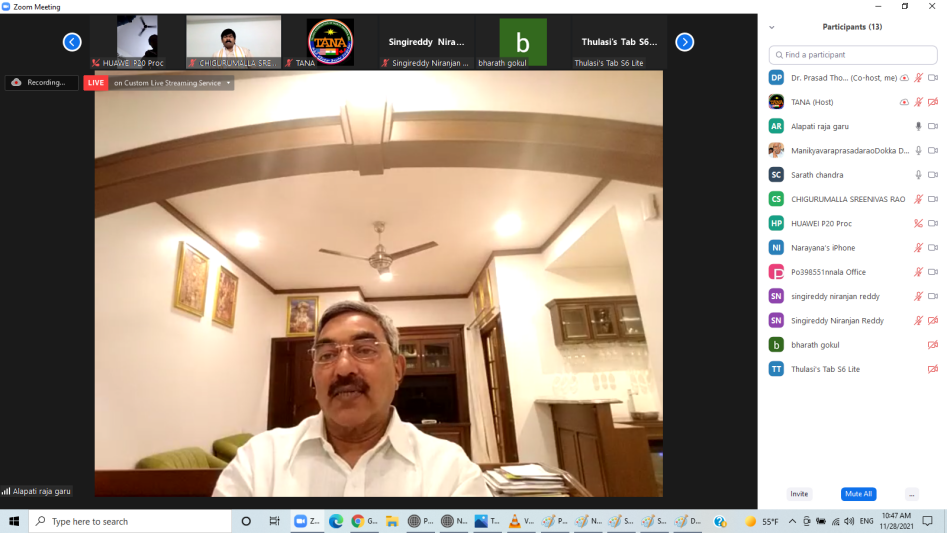
Task: Click HUAWEI P20 Proc muted mic icon
Action: [919, 223]
